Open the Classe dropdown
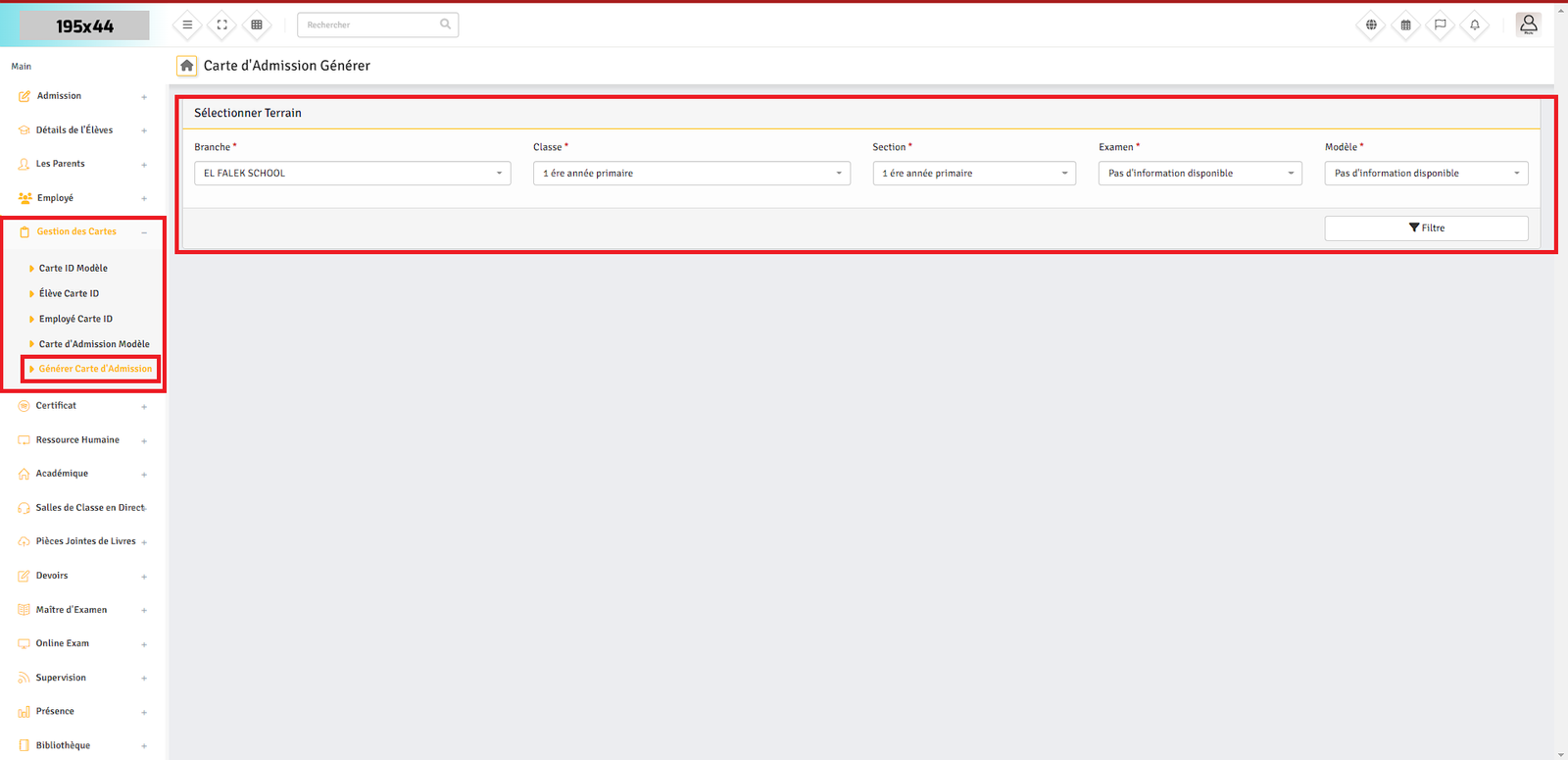The image size is (1568, 760). click(691, 174)
